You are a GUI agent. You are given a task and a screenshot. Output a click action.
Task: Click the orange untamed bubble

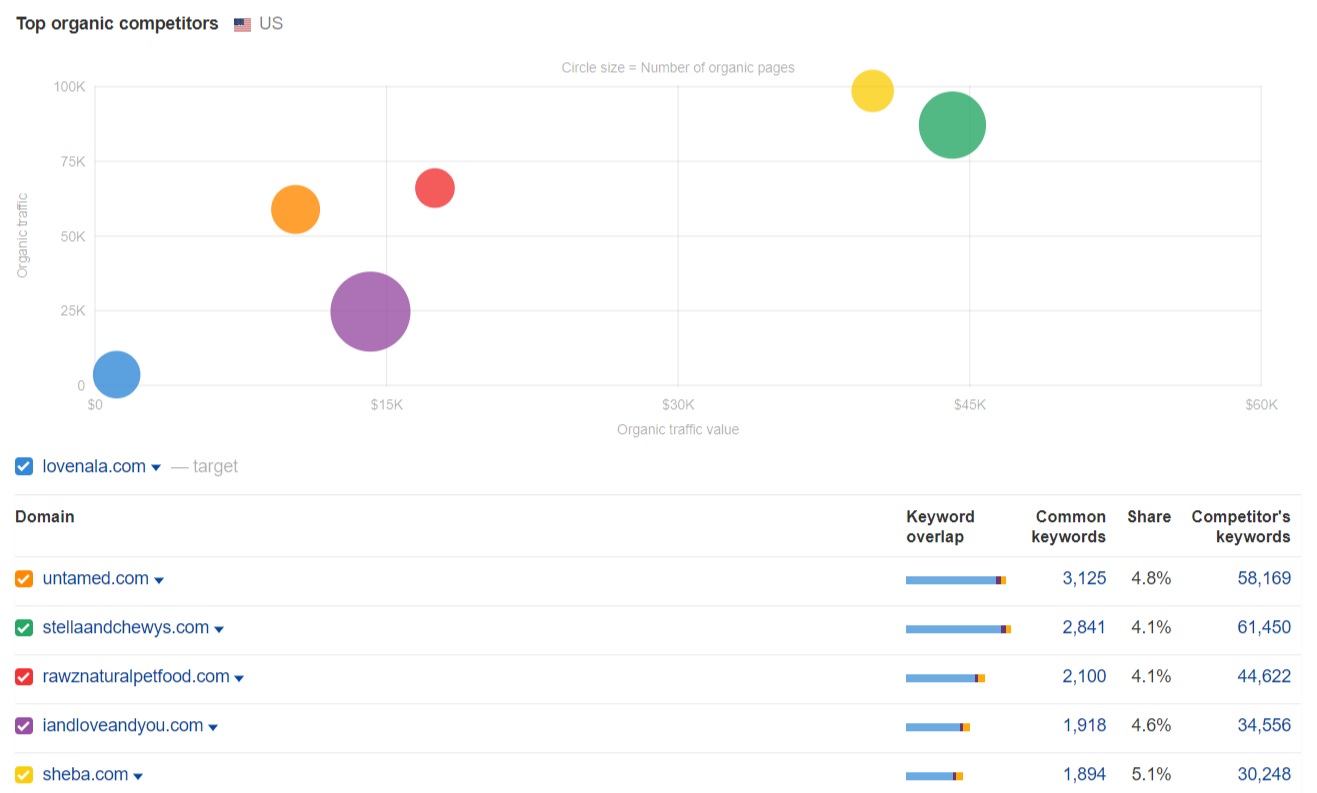[x=295, y=209]
